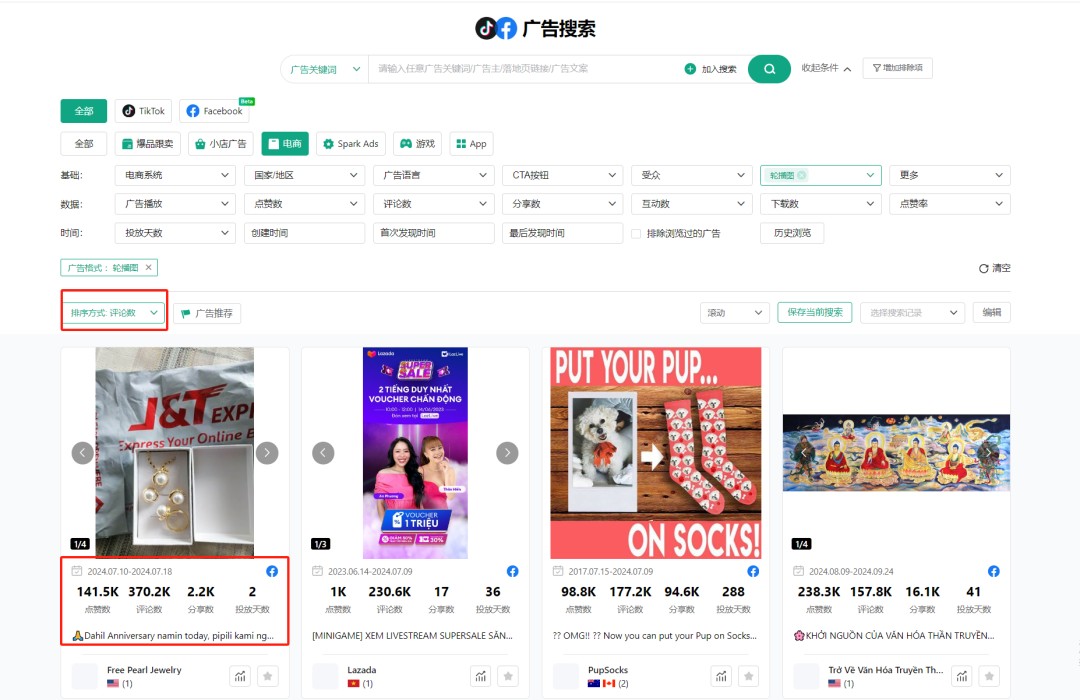Image resolution: width=1080 pixels, height=700 pixels.
Task: Open the PupSocks advertiser name link
Action: pos(608,670)
